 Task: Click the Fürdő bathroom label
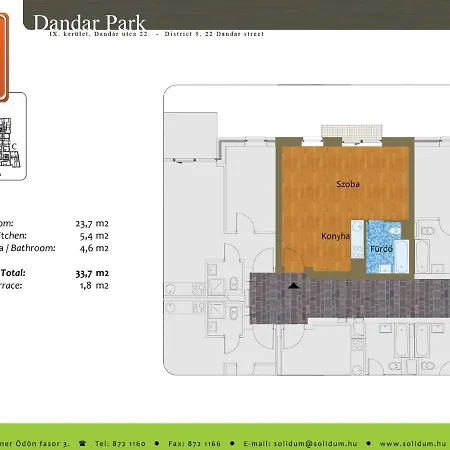point(381,249)
